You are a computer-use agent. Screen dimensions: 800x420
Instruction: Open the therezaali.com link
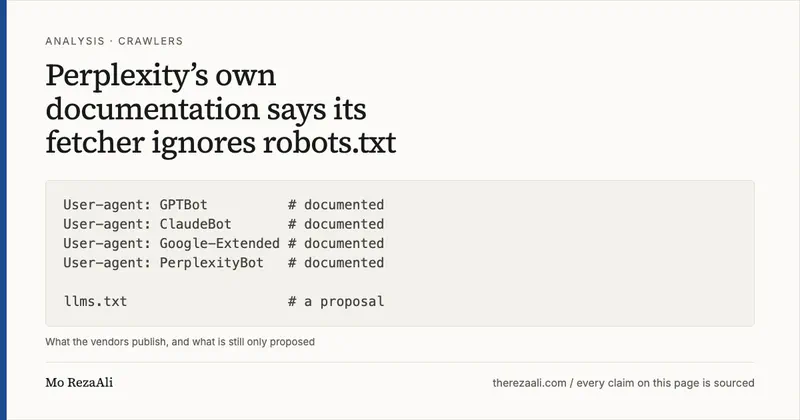[x=530, y=383]
